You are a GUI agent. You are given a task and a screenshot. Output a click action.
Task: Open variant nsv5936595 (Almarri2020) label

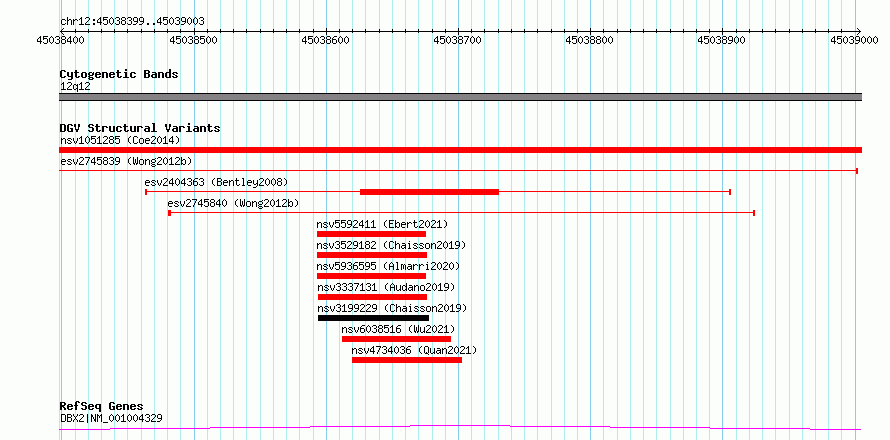(388, 266)
